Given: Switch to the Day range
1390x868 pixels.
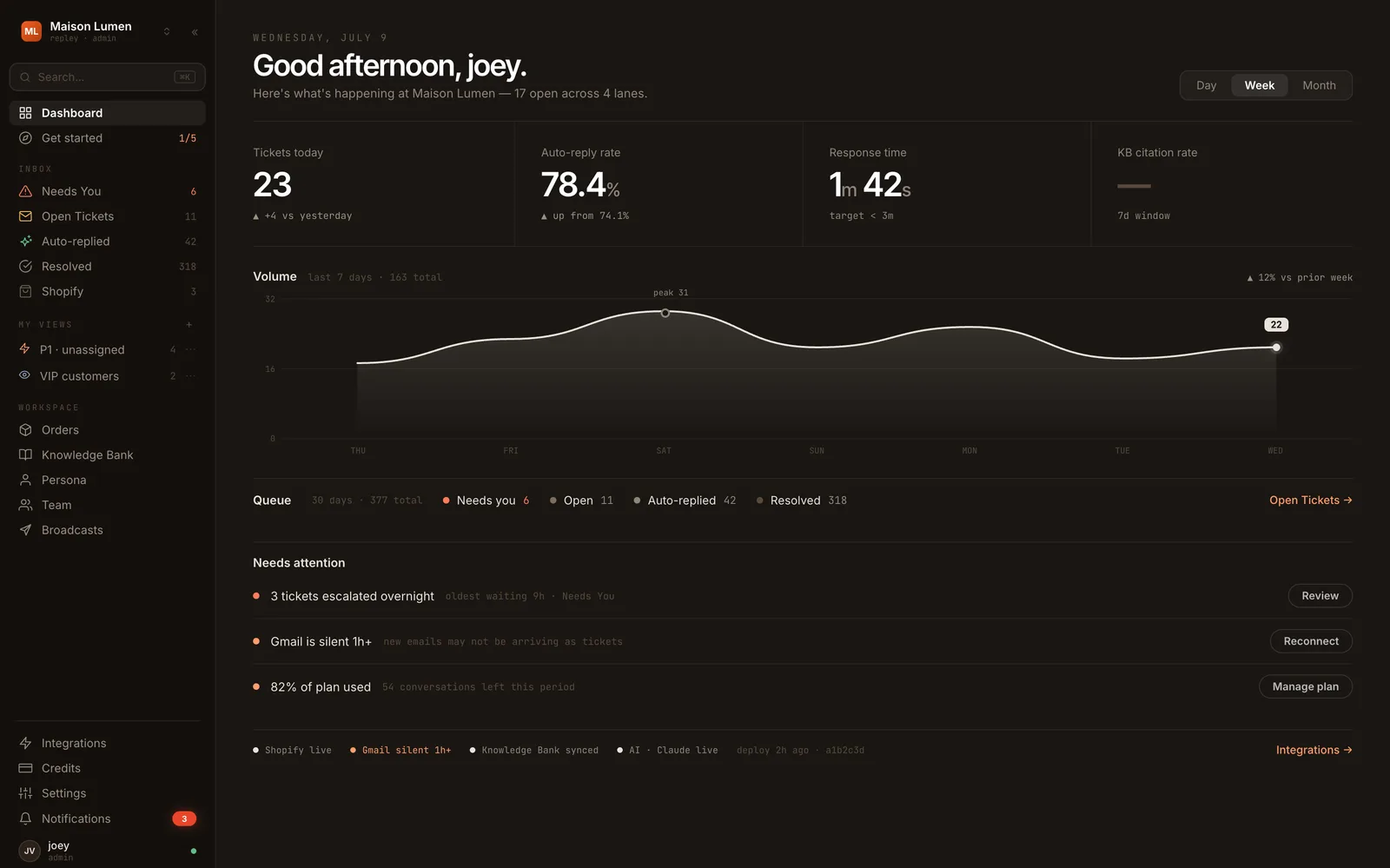Looking at the screenshot, I should tap(1206, 85).
